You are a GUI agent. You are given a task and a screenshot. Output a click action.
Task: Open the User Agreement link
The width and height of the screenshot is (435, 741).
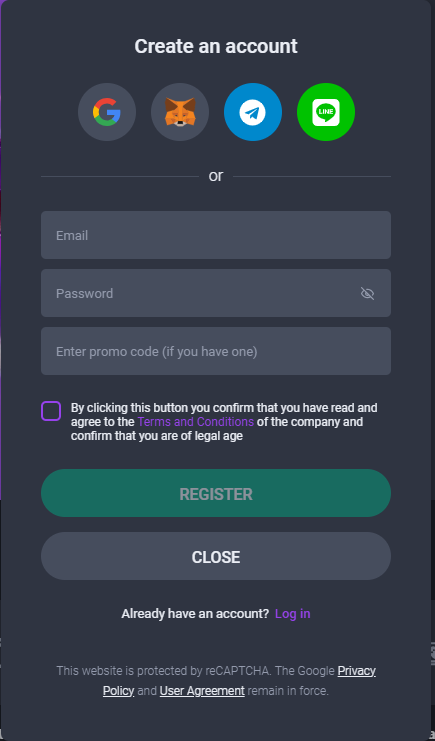[202, 691]
